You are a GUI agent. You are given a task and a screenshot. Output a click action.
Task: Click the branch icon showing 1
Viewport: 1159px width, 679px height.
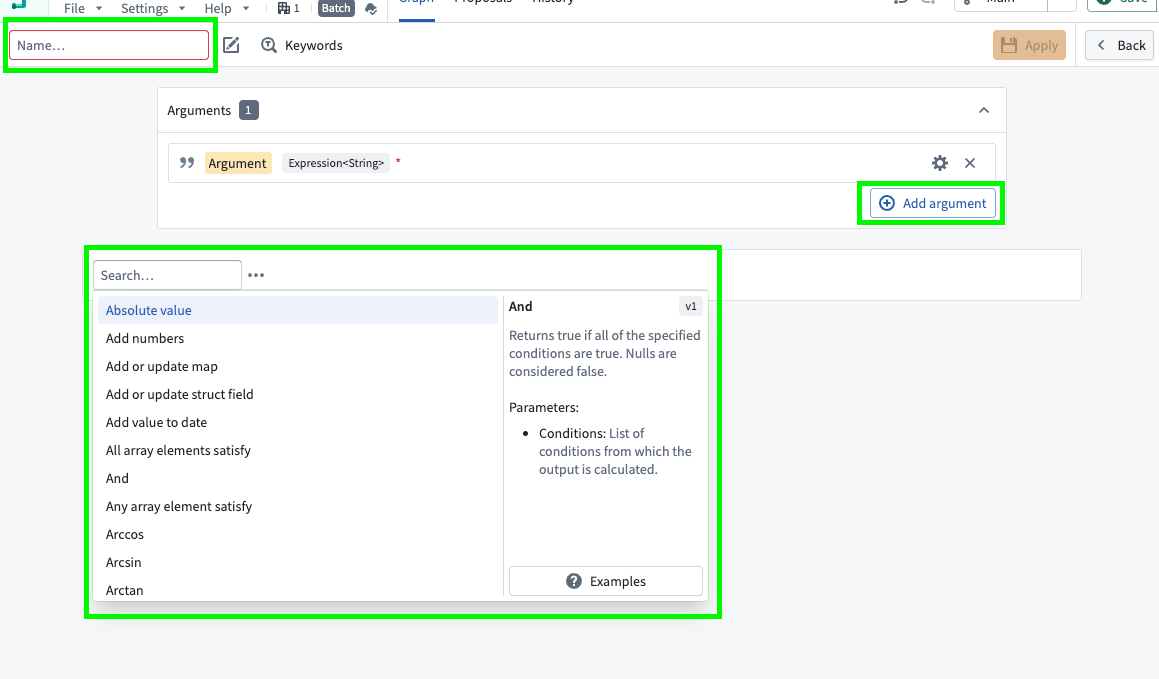[x=287, y=8]
